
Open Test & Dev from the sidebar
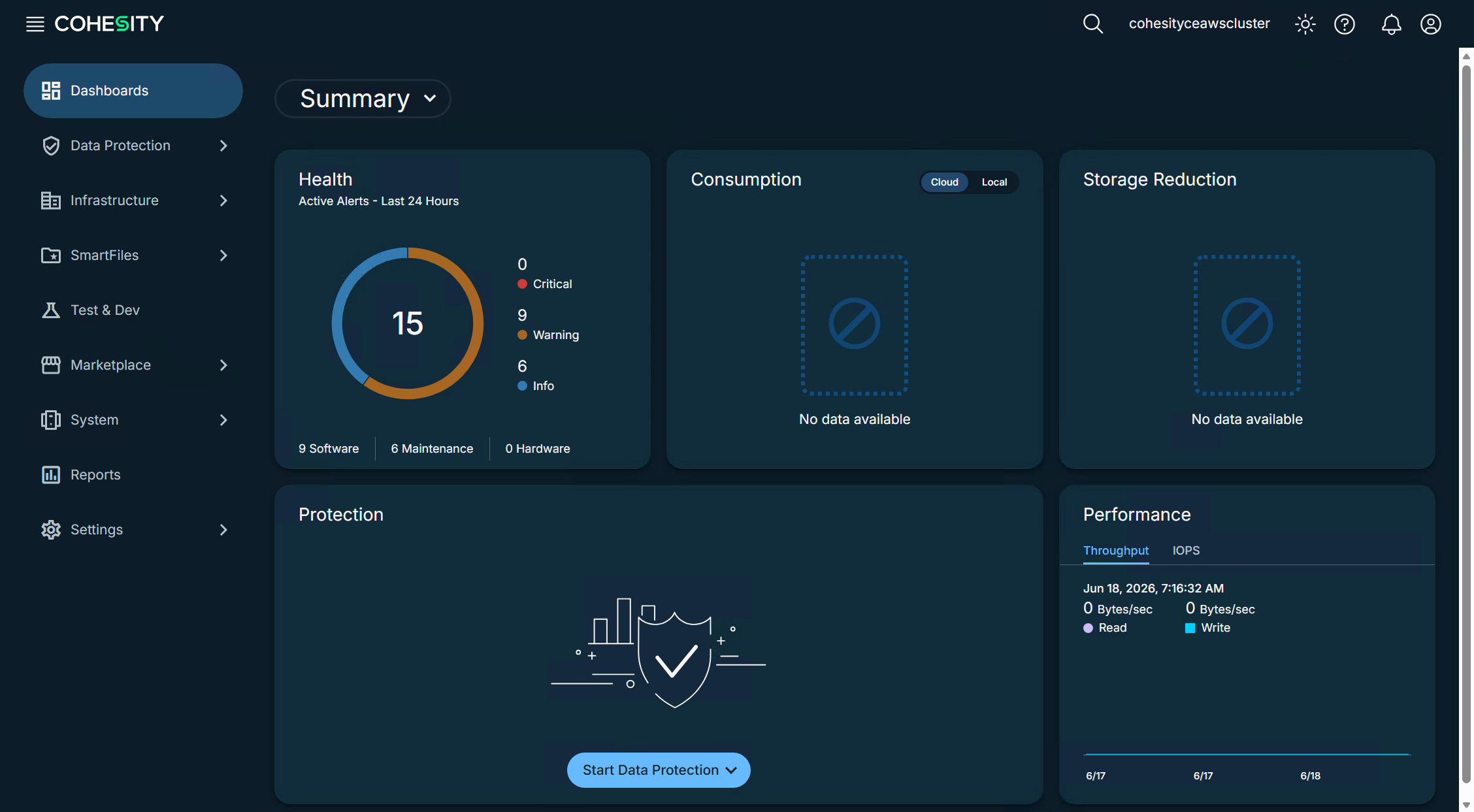(x=133, y=310)
